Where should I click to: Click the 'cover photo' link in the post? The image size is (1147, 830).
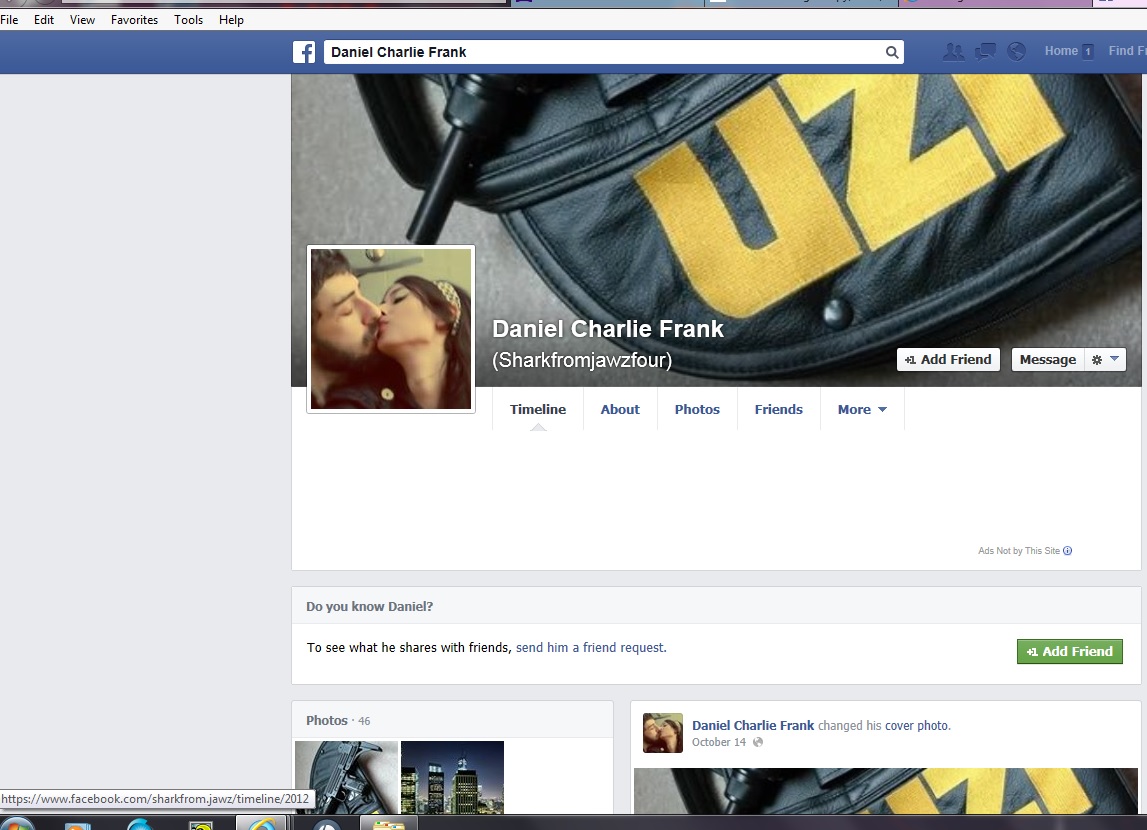pyautogui.click(x=917, y=725)
